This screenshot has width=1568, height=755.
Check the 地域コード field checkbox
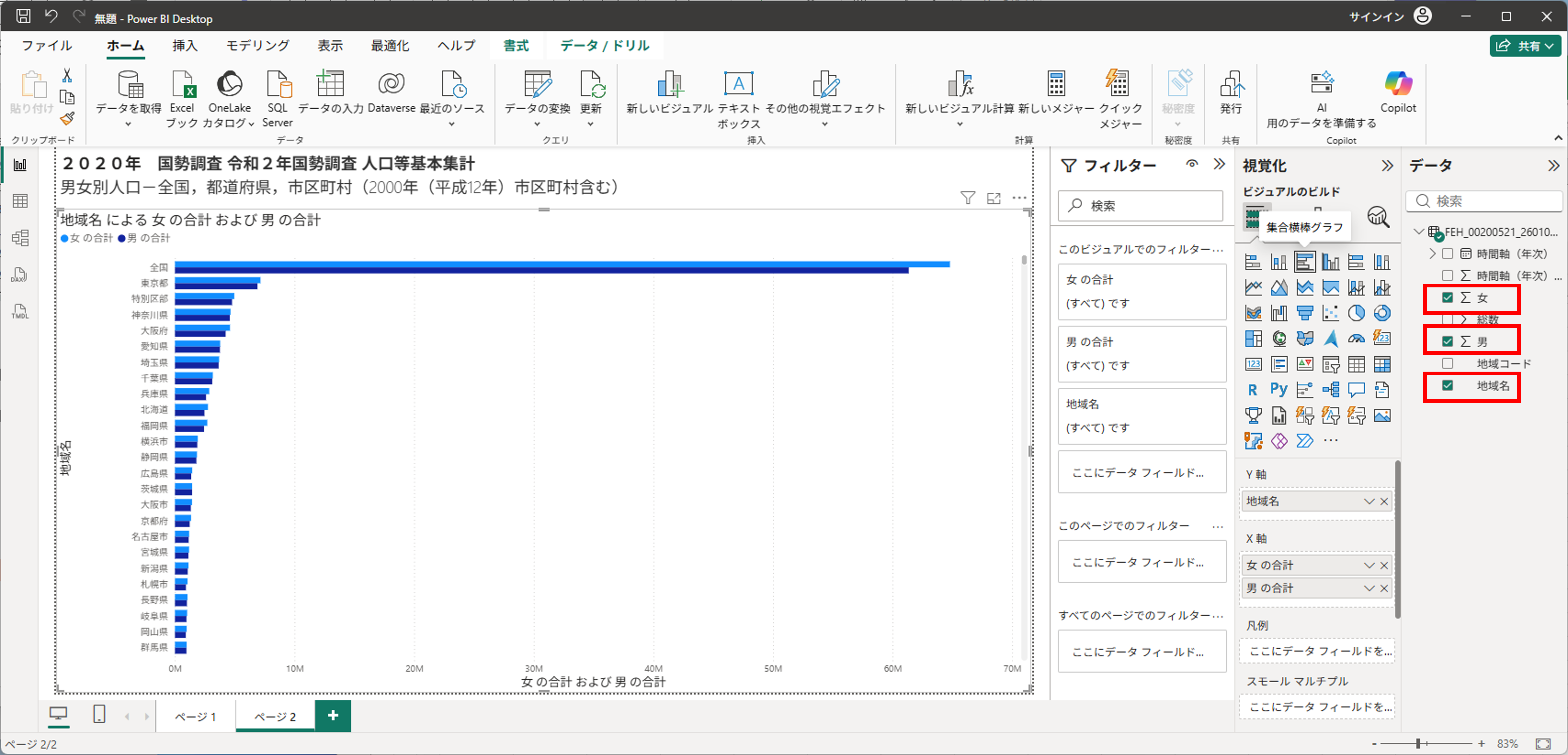[x=1447, y=364]
